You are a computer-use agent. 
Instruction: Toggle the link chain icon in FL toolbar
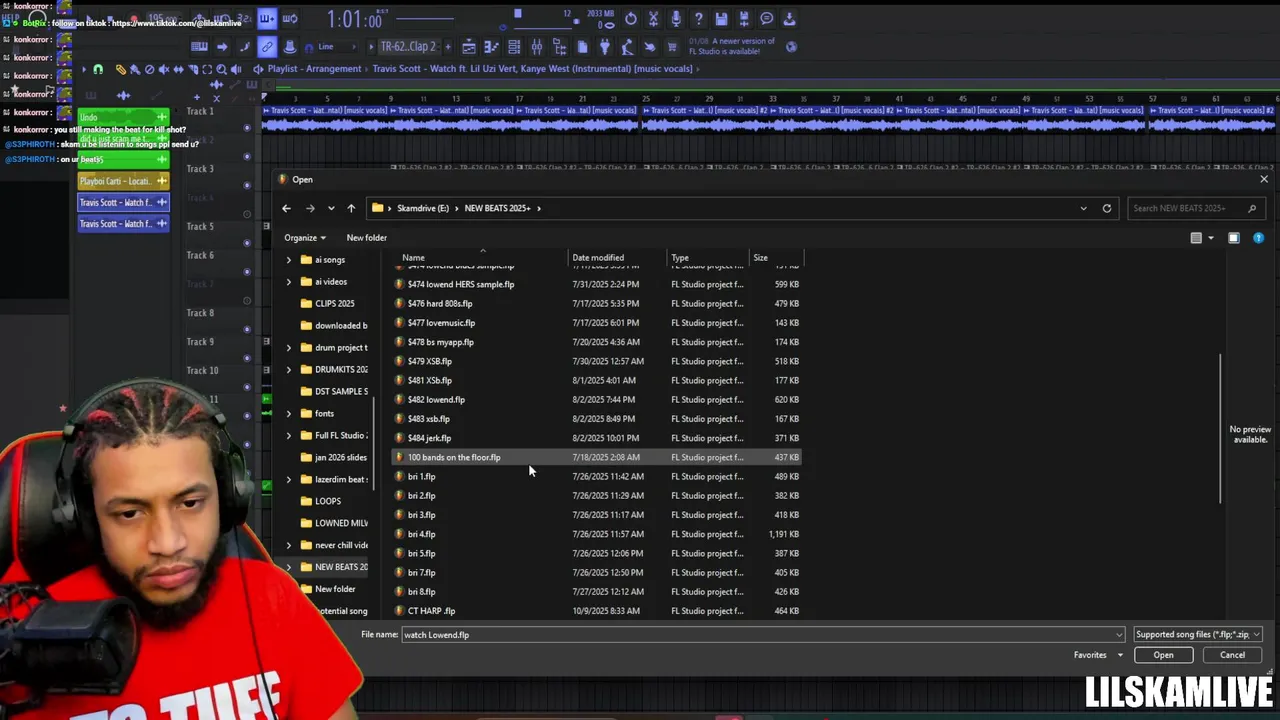pyautogui.click(x=267, y=47)
